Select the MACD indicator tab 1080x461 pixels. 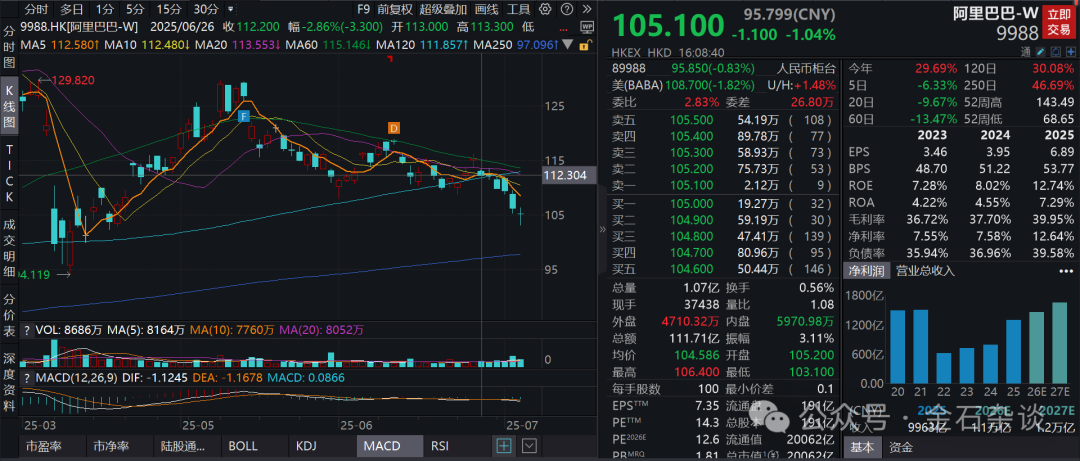[389, 446]
